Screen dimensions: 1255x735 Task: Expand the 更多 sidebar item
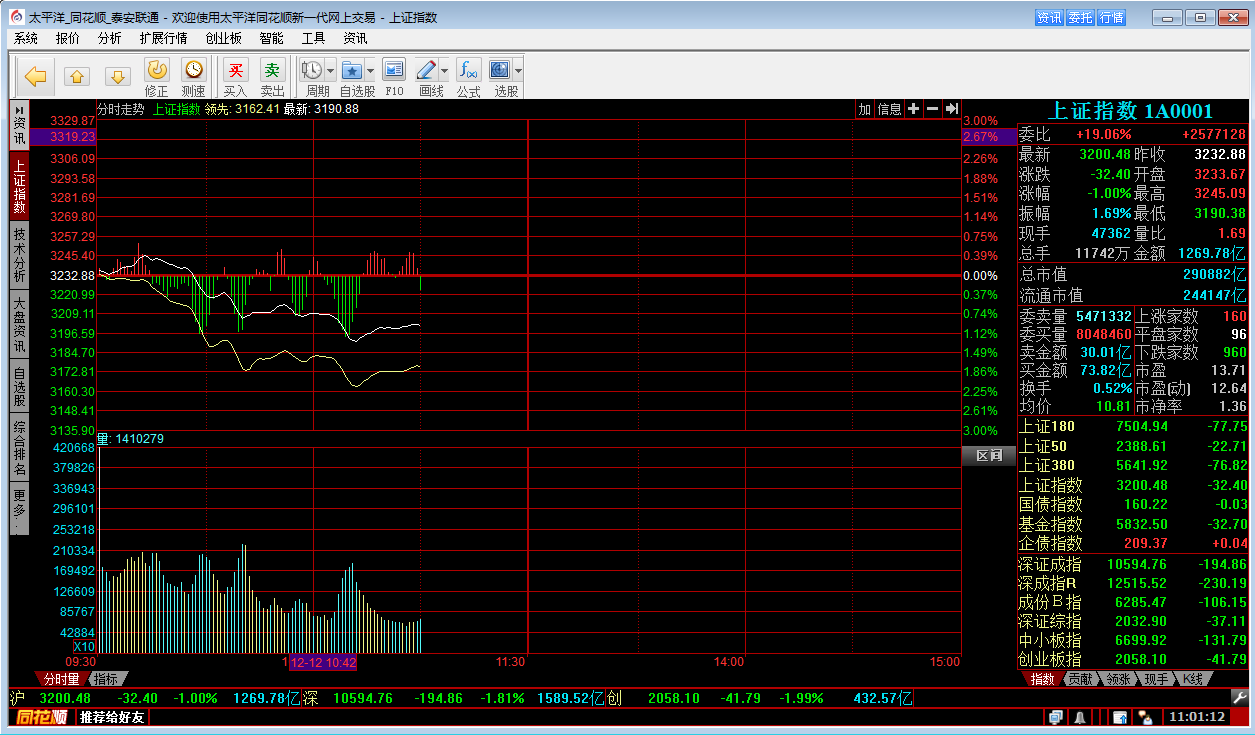coord(19,507)
